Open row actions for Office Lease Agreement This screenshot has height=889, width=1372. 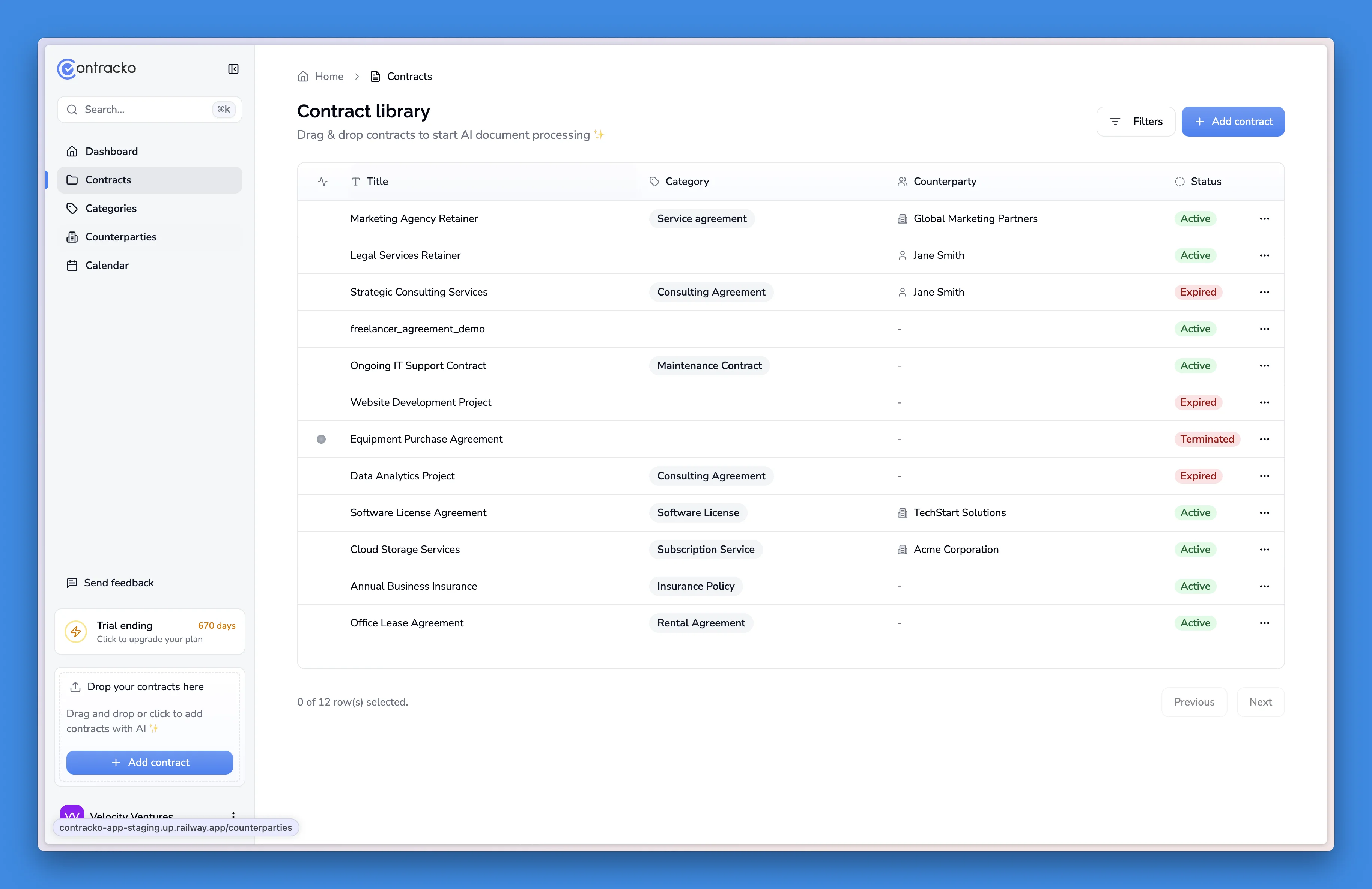[1264, 623]
